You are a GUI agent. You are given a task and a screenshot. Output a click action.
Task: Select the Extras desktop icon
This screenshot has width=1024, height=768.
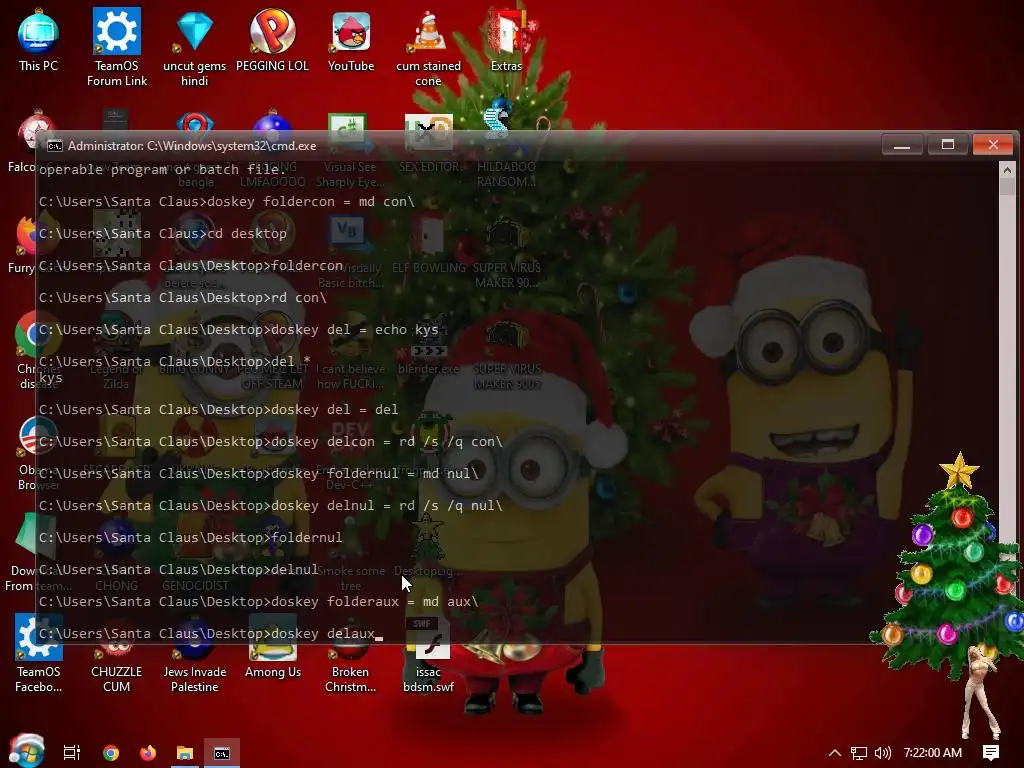click(x=506, y=40)
